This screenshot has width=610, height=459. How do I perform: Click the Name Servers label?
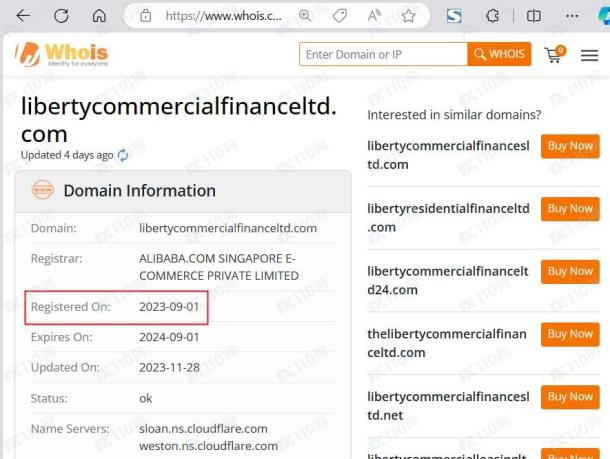[70, 429]
